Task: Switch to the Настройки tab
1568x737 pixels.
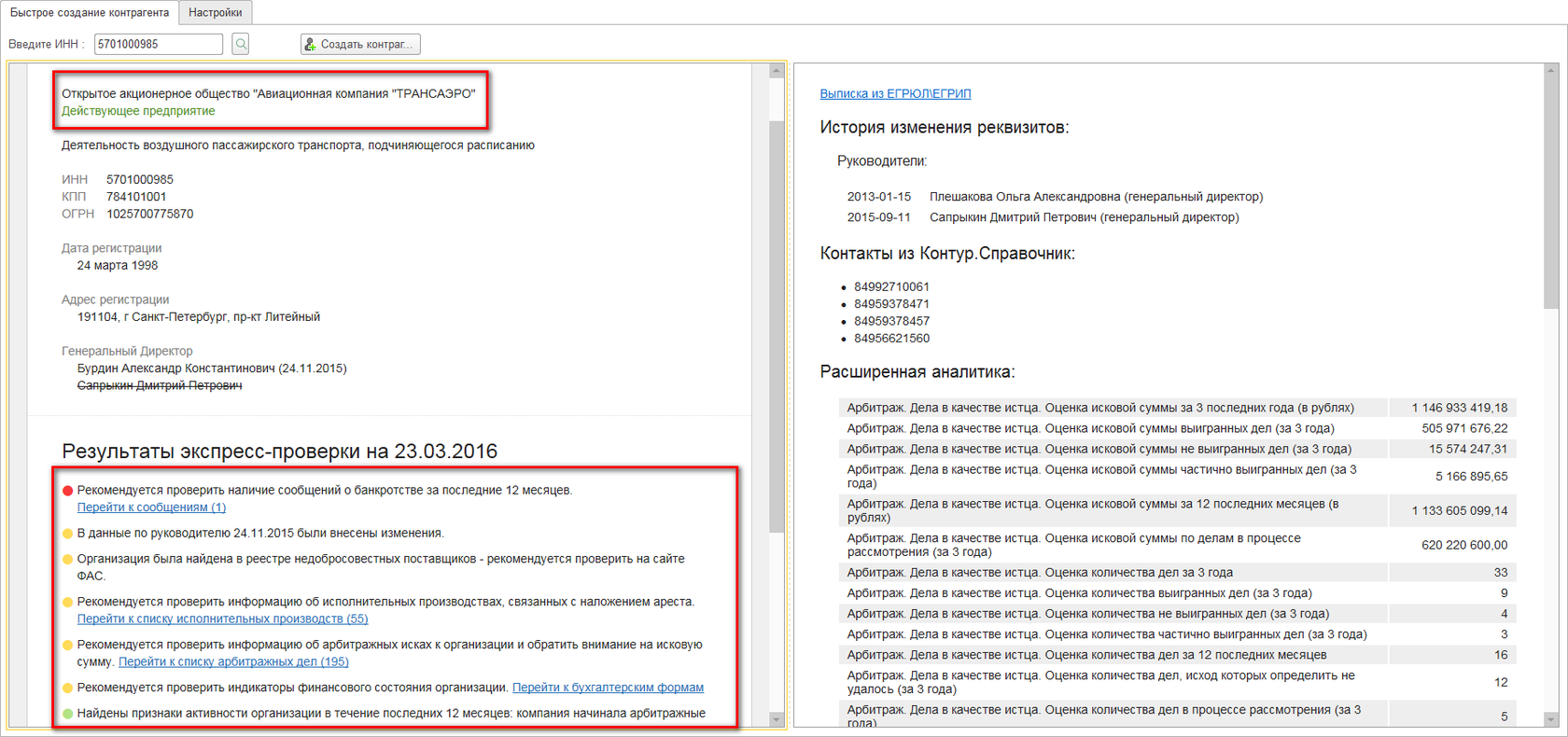Action: click(x=216, y=12)
